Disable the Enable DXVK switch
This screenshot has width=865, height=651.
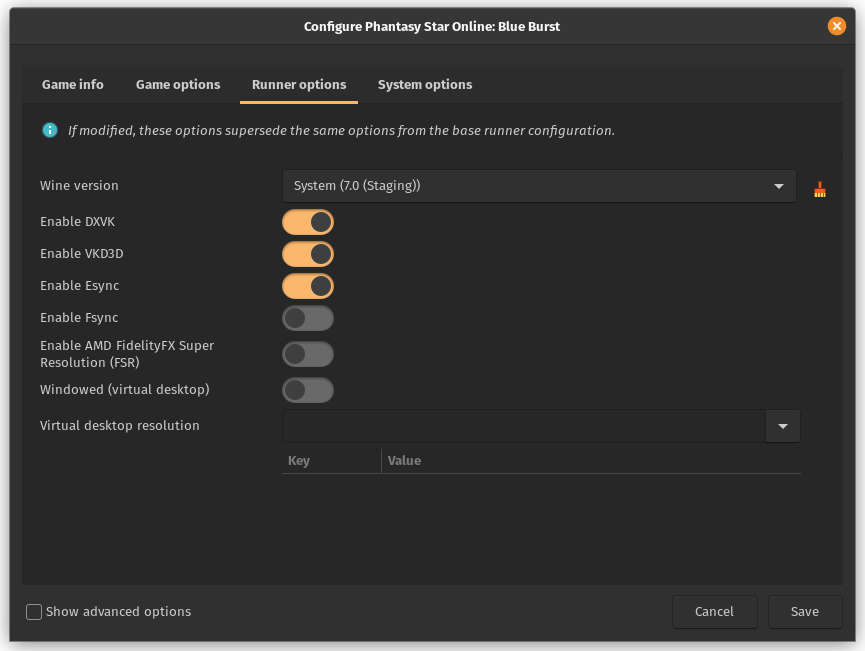tap(308, 222)
